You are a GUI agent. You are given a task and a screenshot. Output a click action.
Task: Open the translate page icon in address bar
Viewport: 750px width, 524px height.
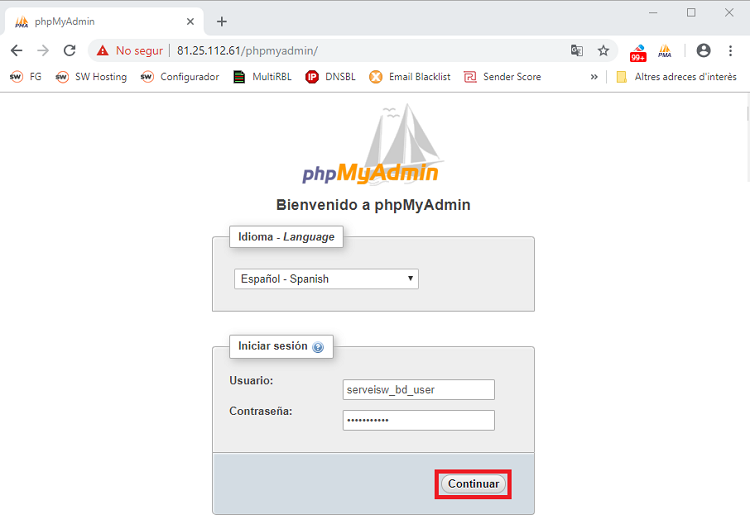coord(577,50)
